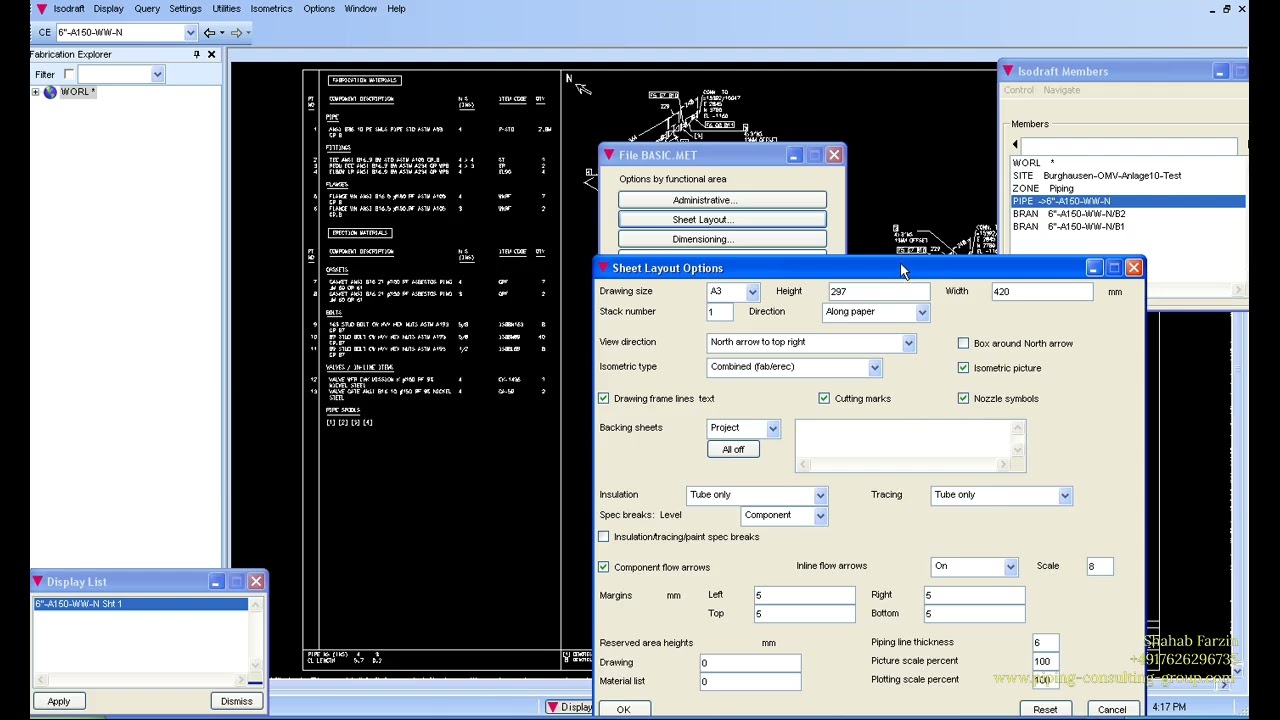
Task: Expand the WORL tree node
Action: pos(36,92)
